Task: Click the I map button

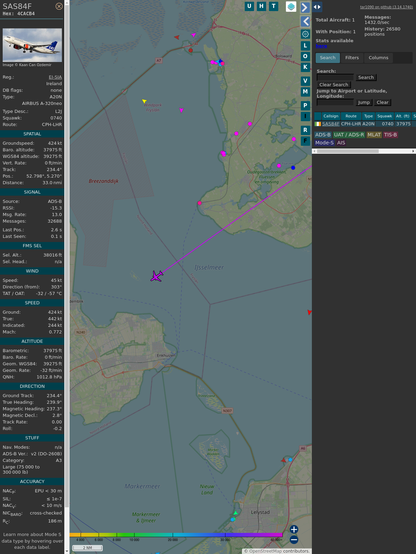Action: [x=305, y=116]
